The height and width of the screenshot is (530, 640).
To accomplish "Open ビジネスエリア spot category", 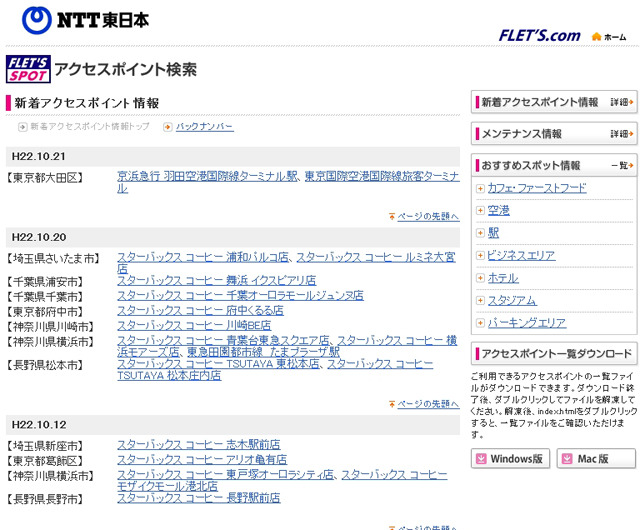I will tap(521, 255).
